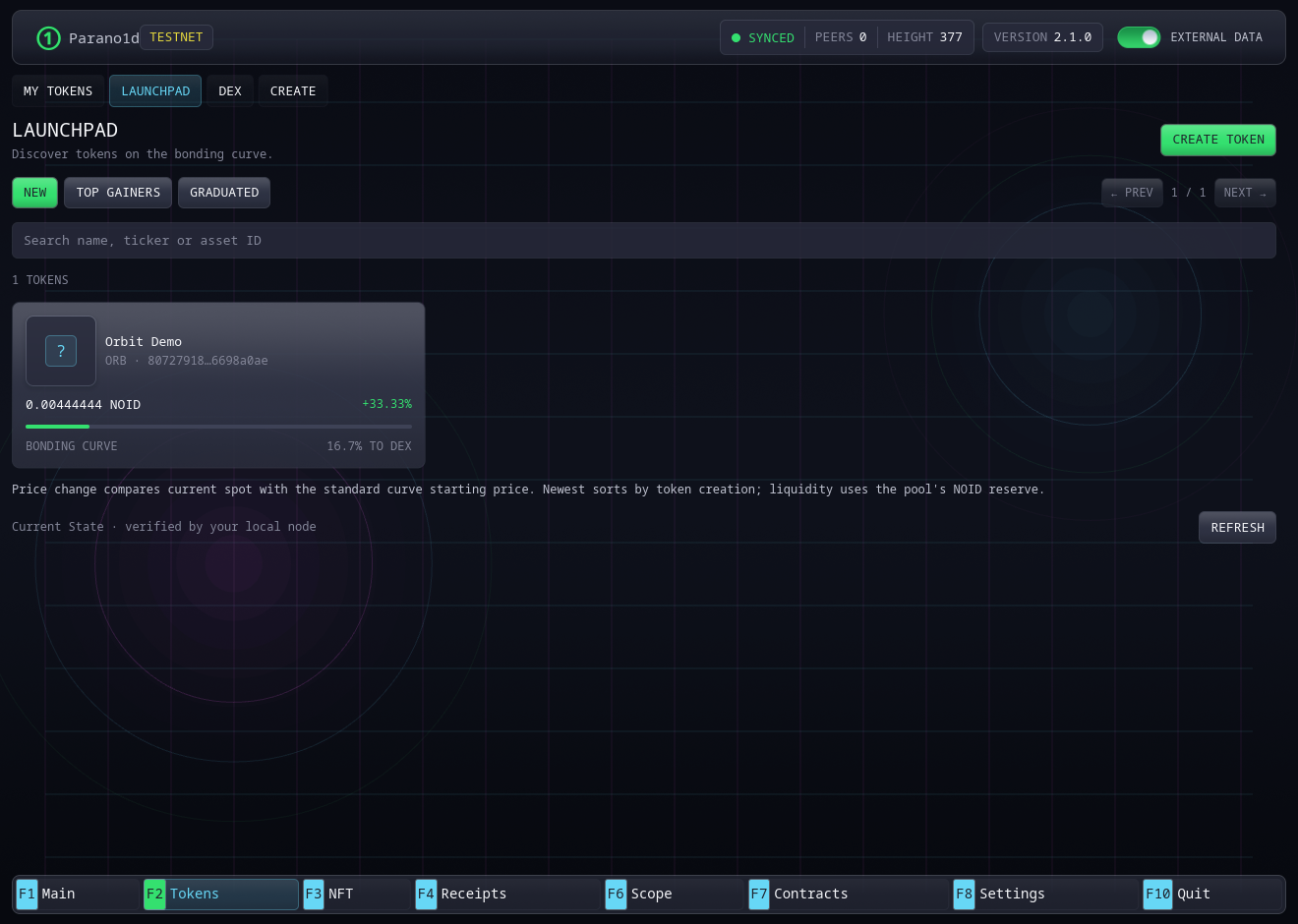Click the 1 / 1 page indicator
This screenshot has height=924, width=1298.
pos(1188,193)
